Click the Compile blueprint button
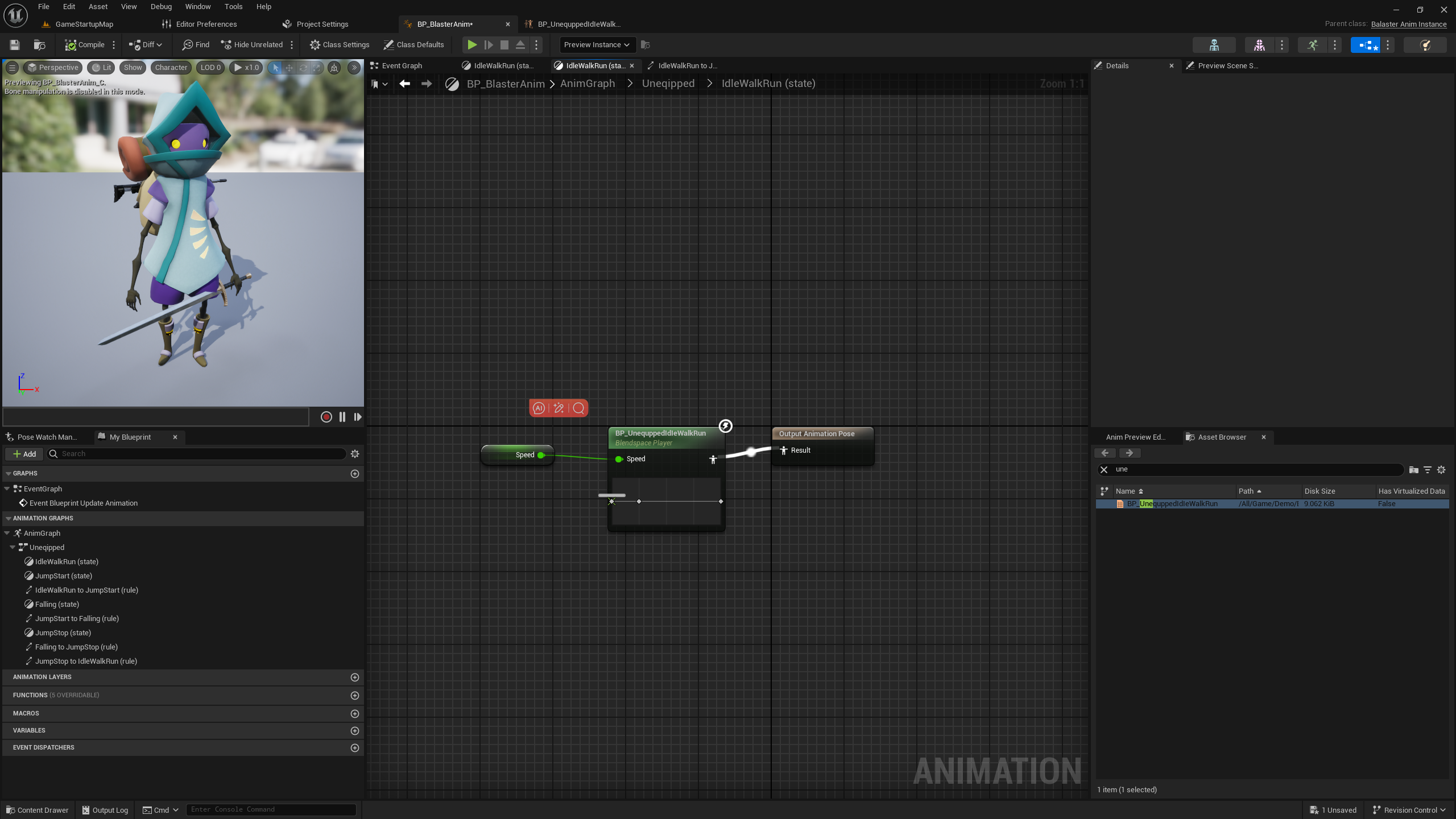 click(85, 44)
